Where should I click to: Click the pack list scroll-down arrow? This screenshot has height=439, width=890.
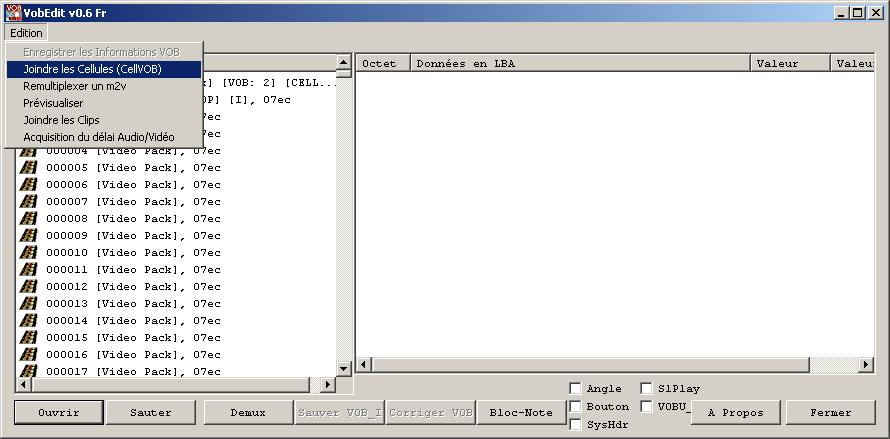click(x=343, y=369)
